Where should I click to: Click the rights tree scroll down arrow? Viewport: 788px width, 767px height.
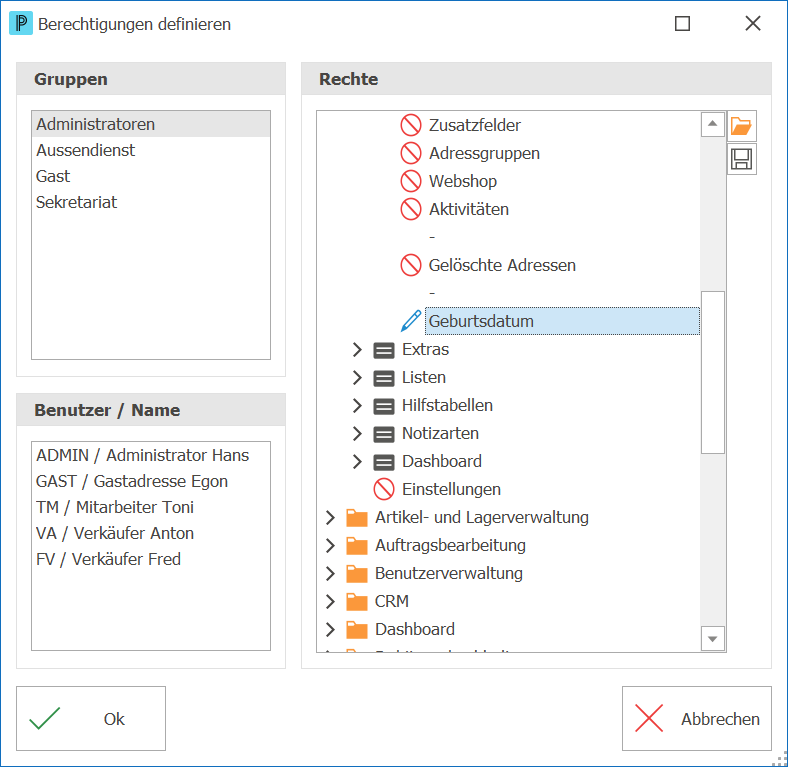click(713, 639)
